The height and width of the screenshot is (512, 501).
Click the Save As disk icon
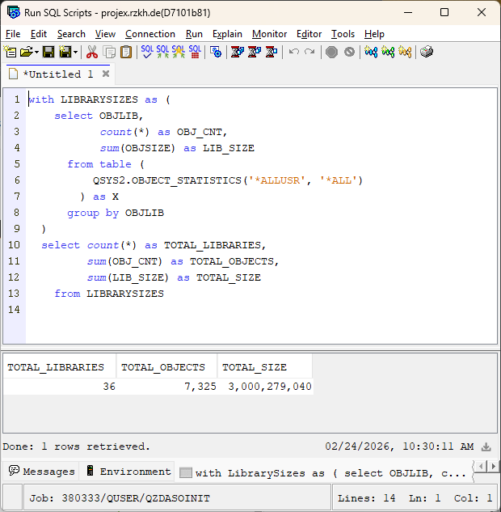point(65,52)
